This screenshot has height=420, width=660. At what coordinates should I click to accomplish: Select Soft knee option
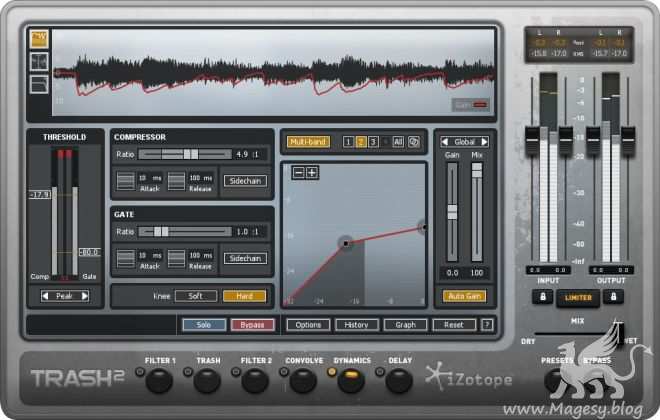(196, 296)
